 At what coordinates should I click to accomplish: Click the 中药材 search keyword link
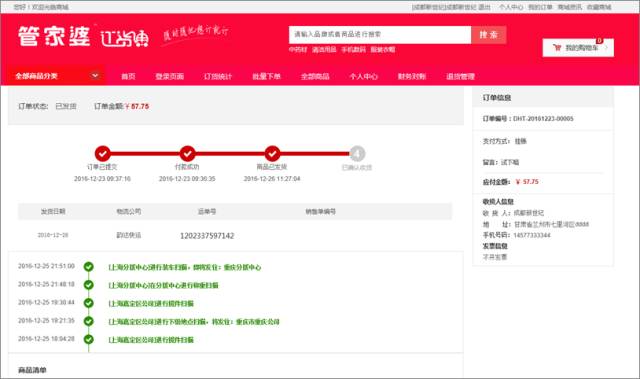[x=298, y=49]
